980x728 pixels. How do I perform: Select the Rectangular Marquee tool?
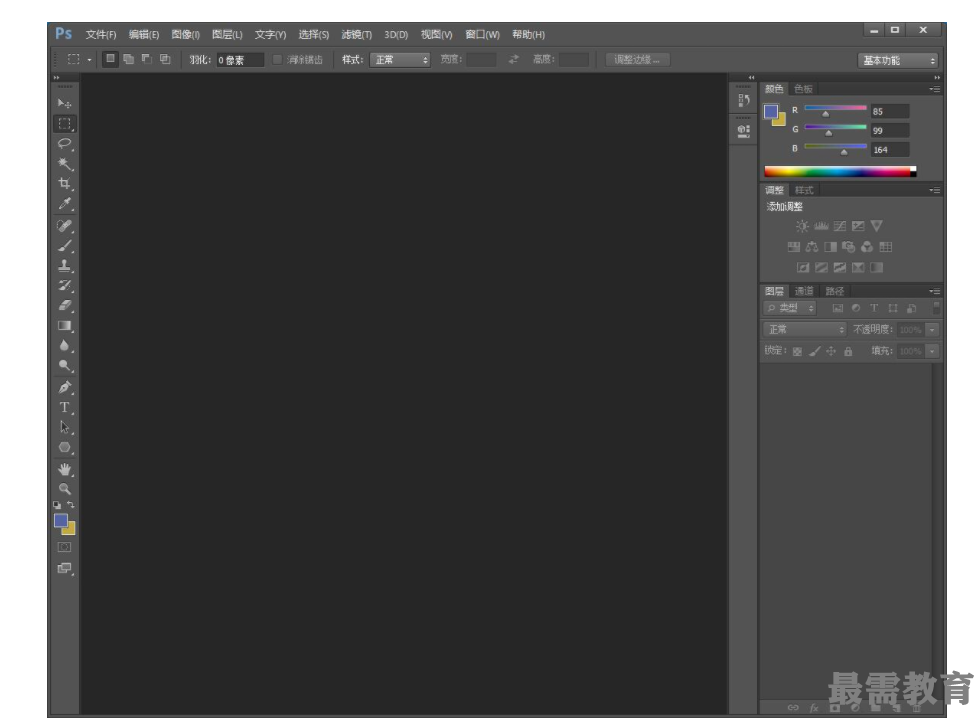click(x=64, y=124)
